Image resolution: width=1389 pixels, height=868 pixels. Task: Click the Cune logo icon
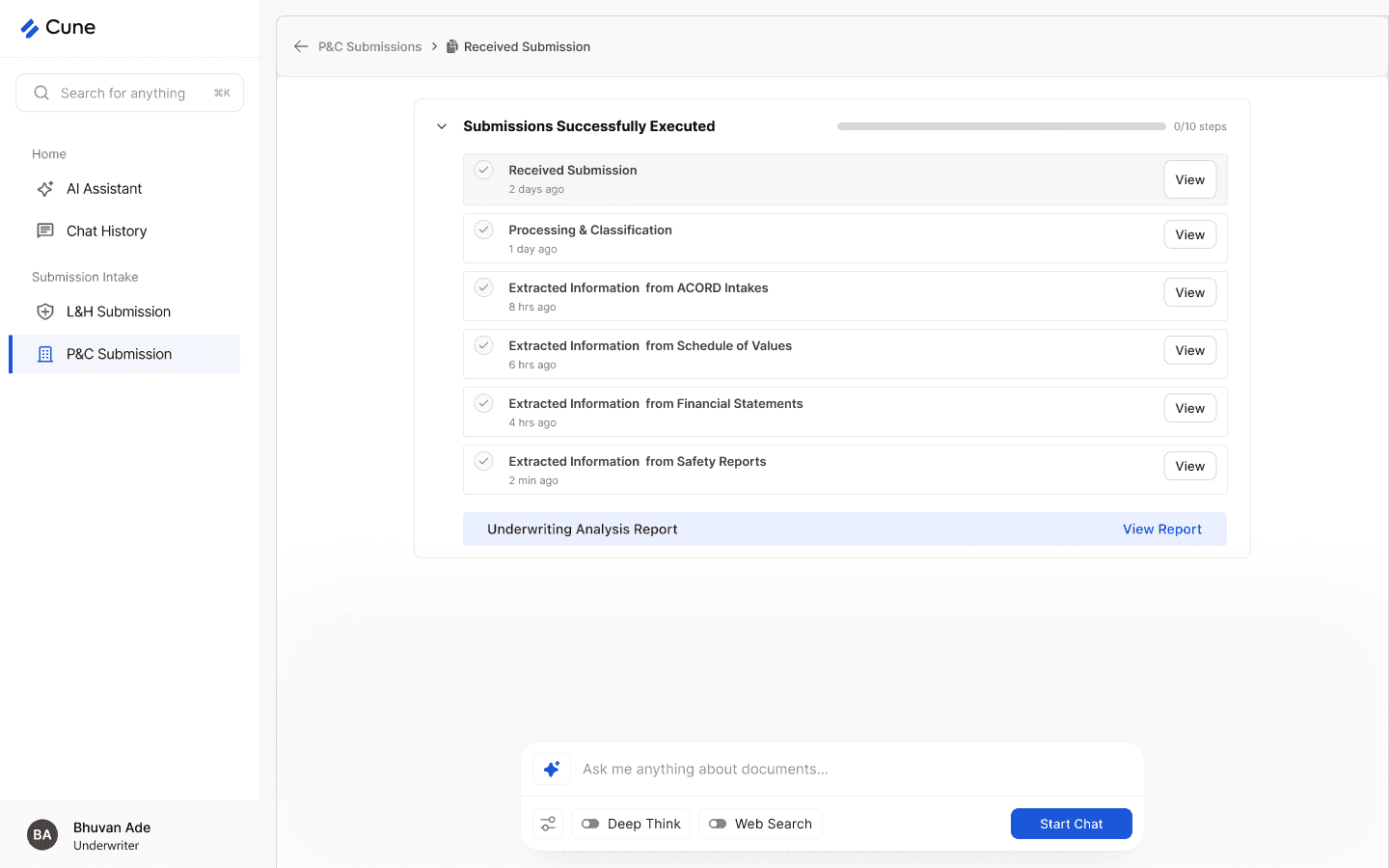point(30,28)
